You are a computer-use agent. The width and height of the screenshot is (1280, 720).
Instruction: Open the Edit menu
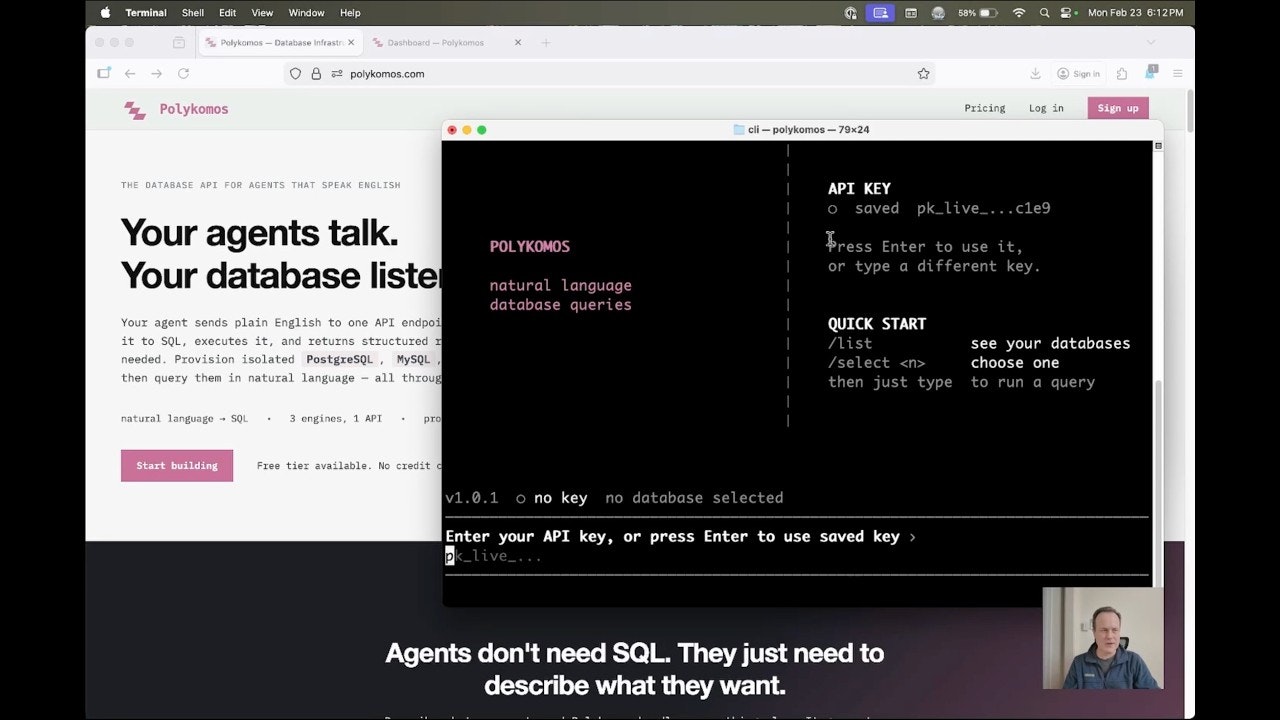tap(228, 13)
